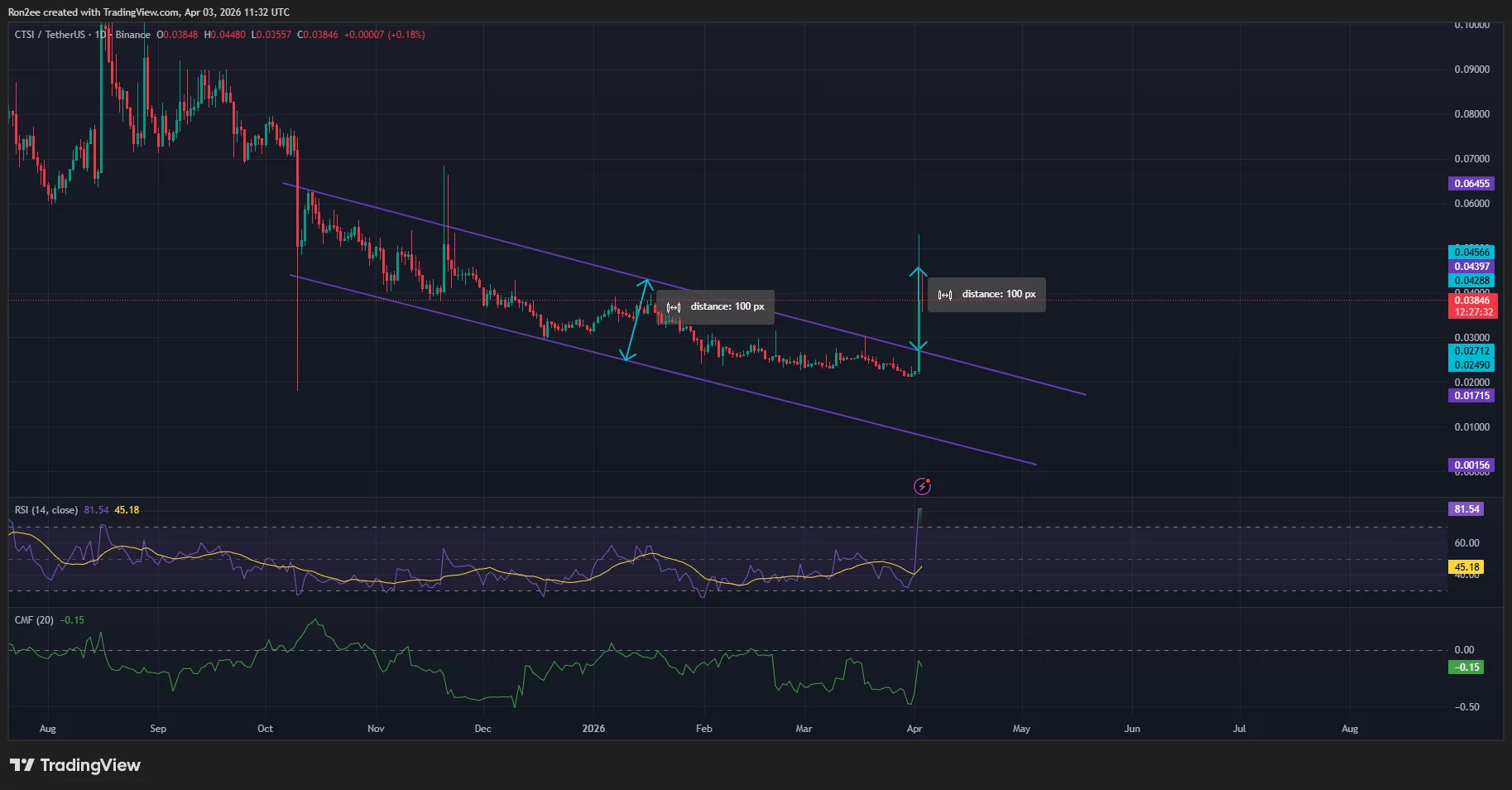1512x790 pixels.
Task: Click the red notification dot on the lightning icon
Action: 929,480
